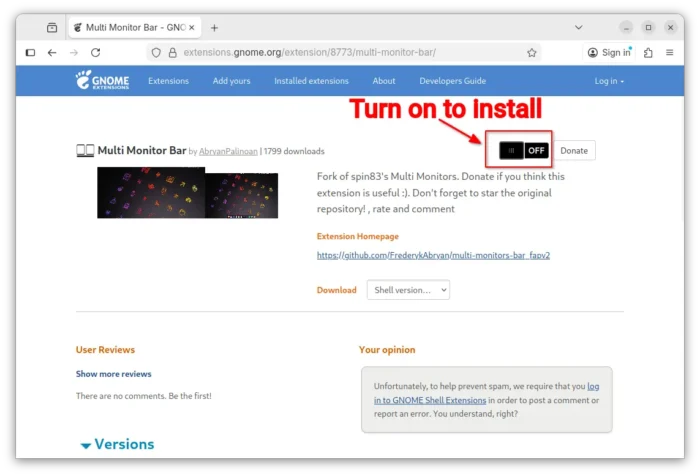Click the browser back arrow
Screen dimensions: 700x476
coord(52,52)
